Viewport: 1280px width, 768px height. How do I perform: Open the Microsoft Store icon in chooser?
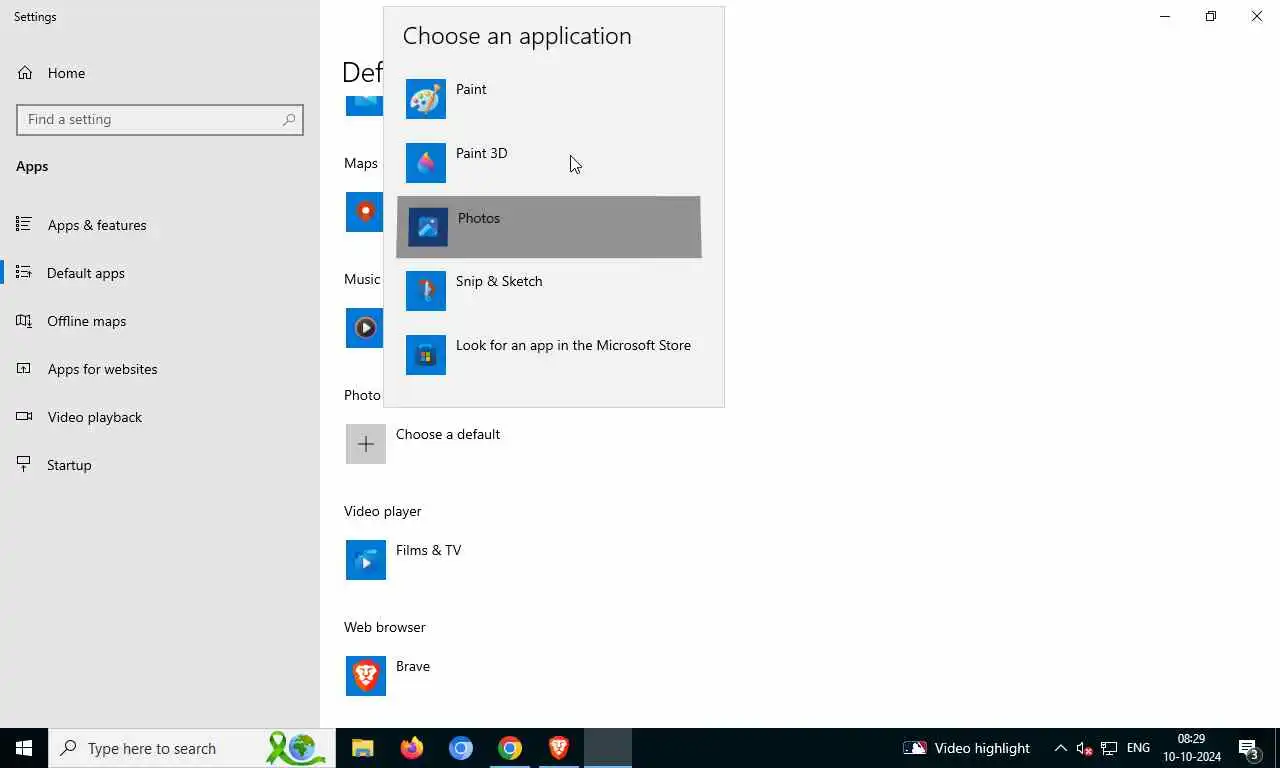[x=426, y=355]
